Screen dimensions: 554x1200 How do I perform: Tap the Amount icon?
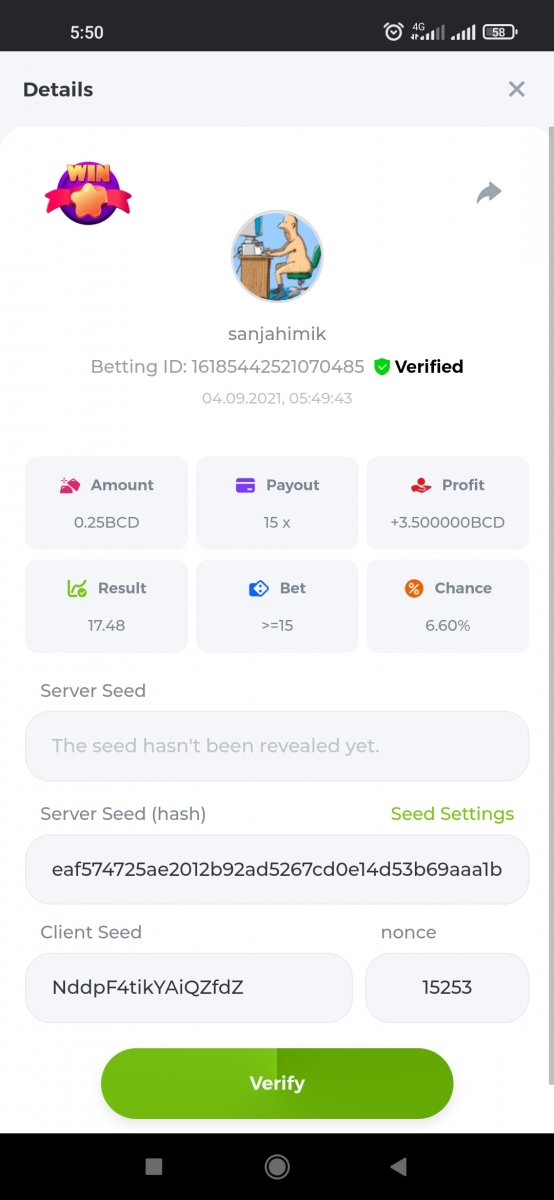point(70,485)
